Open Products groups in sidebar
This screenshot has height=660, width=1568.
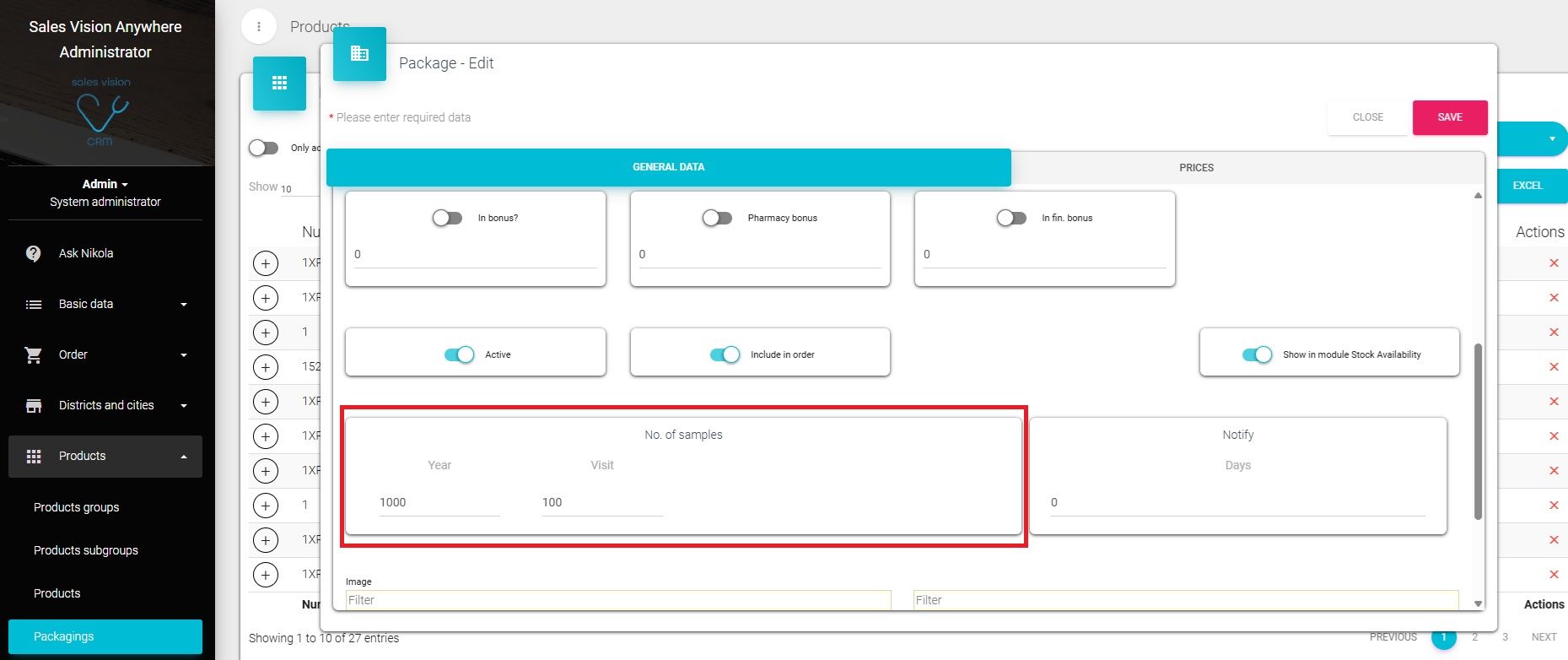click(x=76, y=507)
